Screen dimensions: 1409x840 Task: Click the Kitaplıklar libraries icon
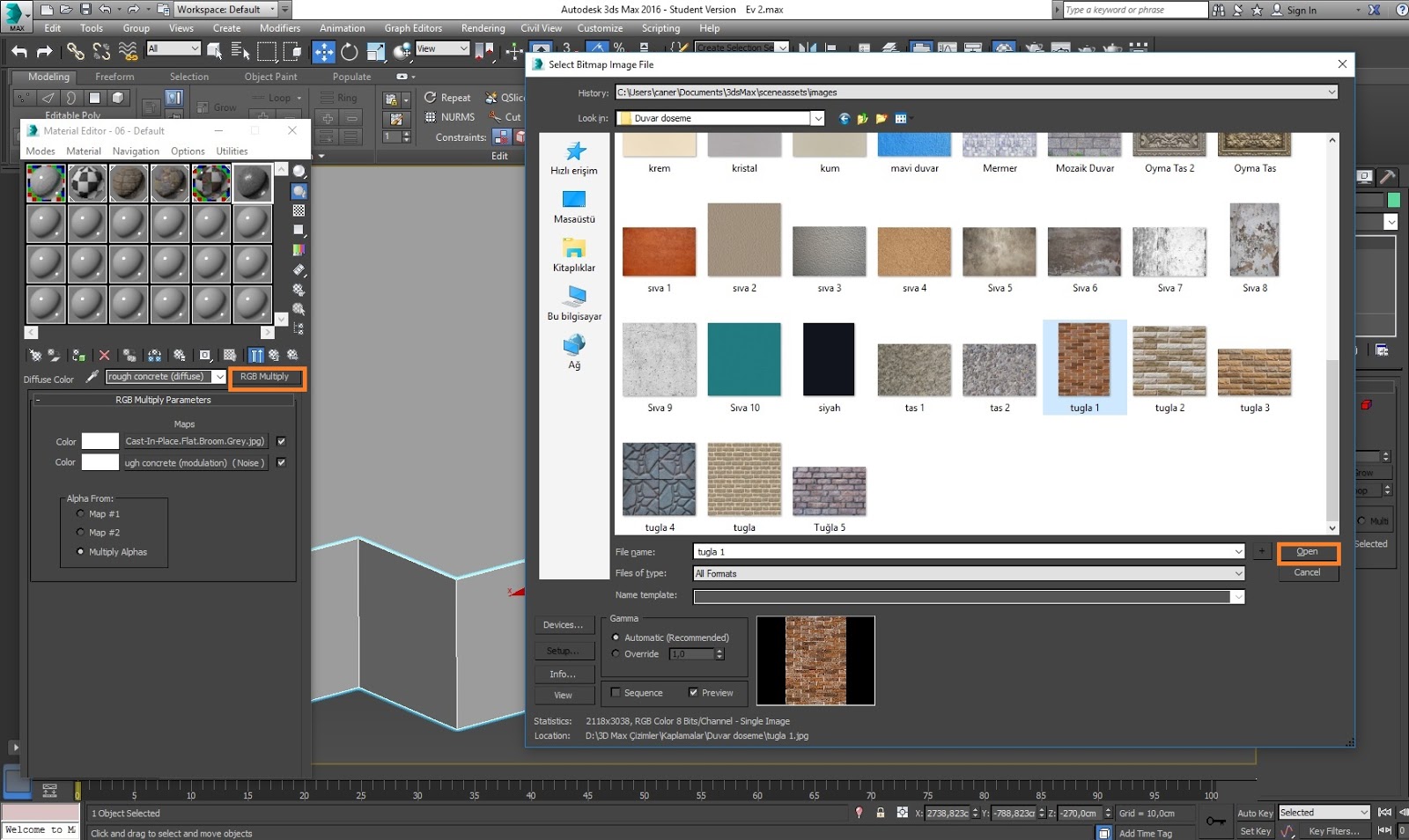click(x=574, y=249)
